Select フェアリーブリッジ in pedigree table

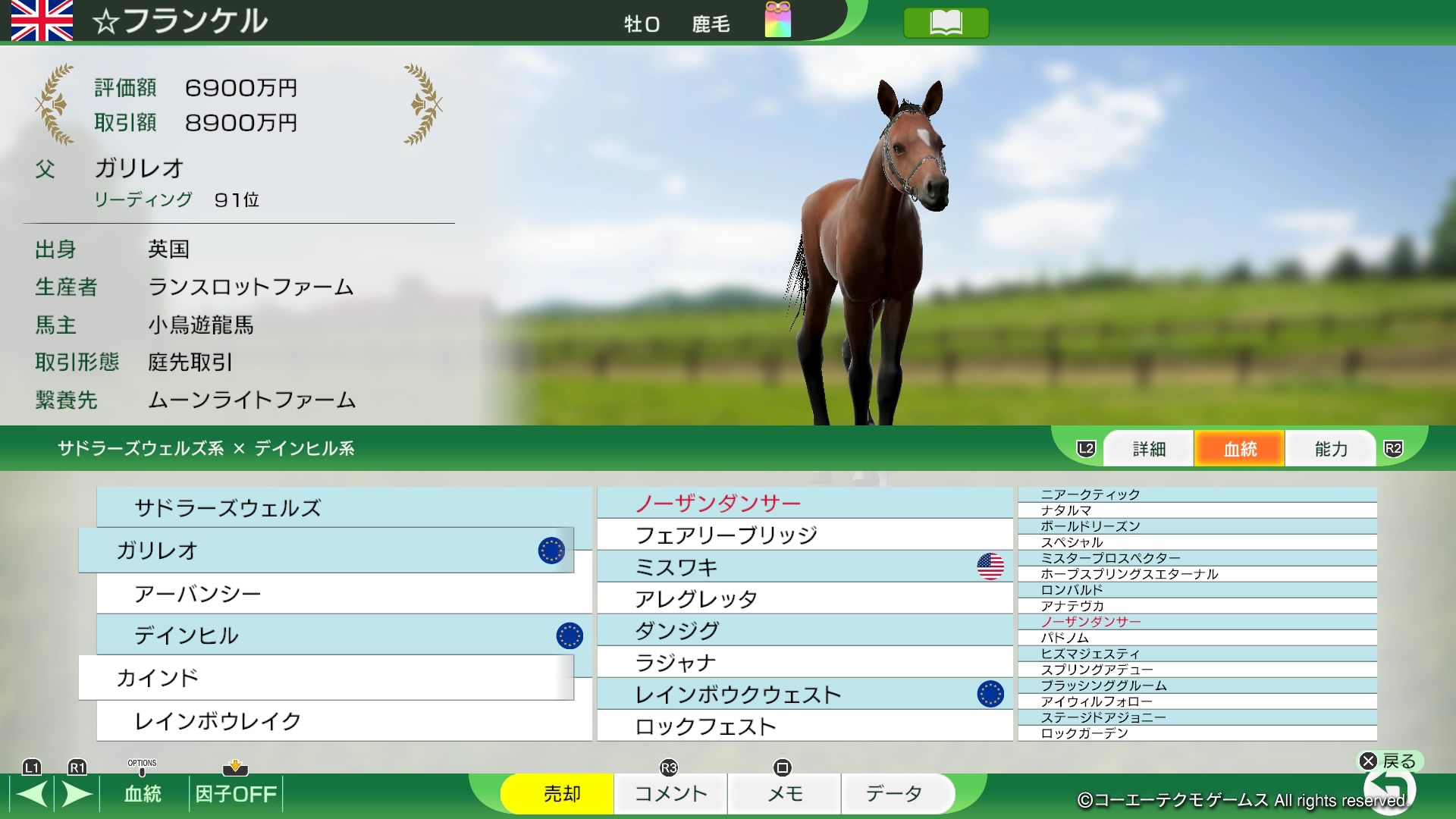click(x=805, y=535)
